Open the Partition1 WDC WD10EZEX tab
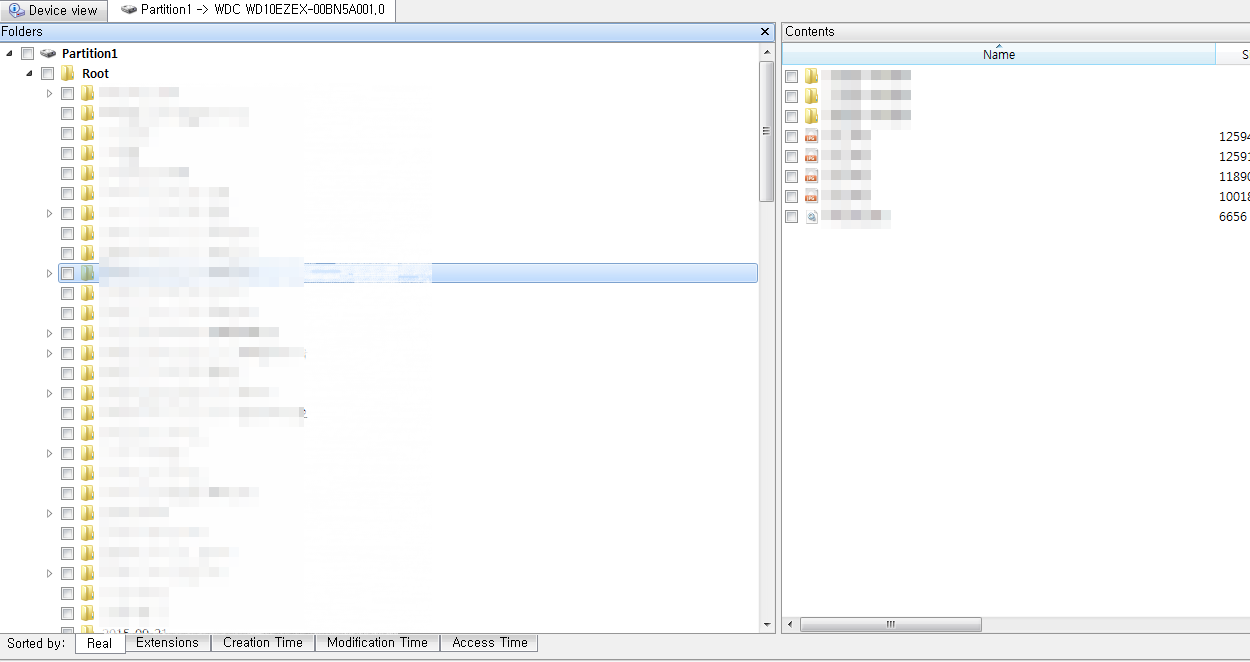The width and height of the screenshot is (1250, 662). (250, 11)
